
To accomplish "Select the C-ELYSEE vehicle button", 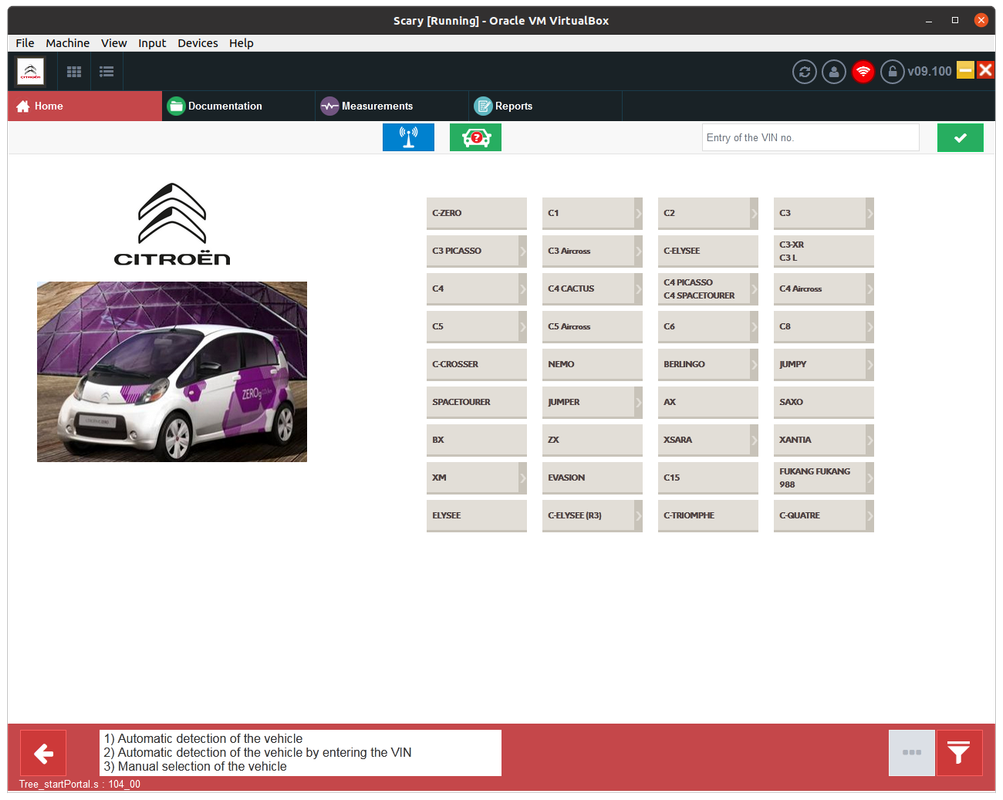I will point(707,251).
